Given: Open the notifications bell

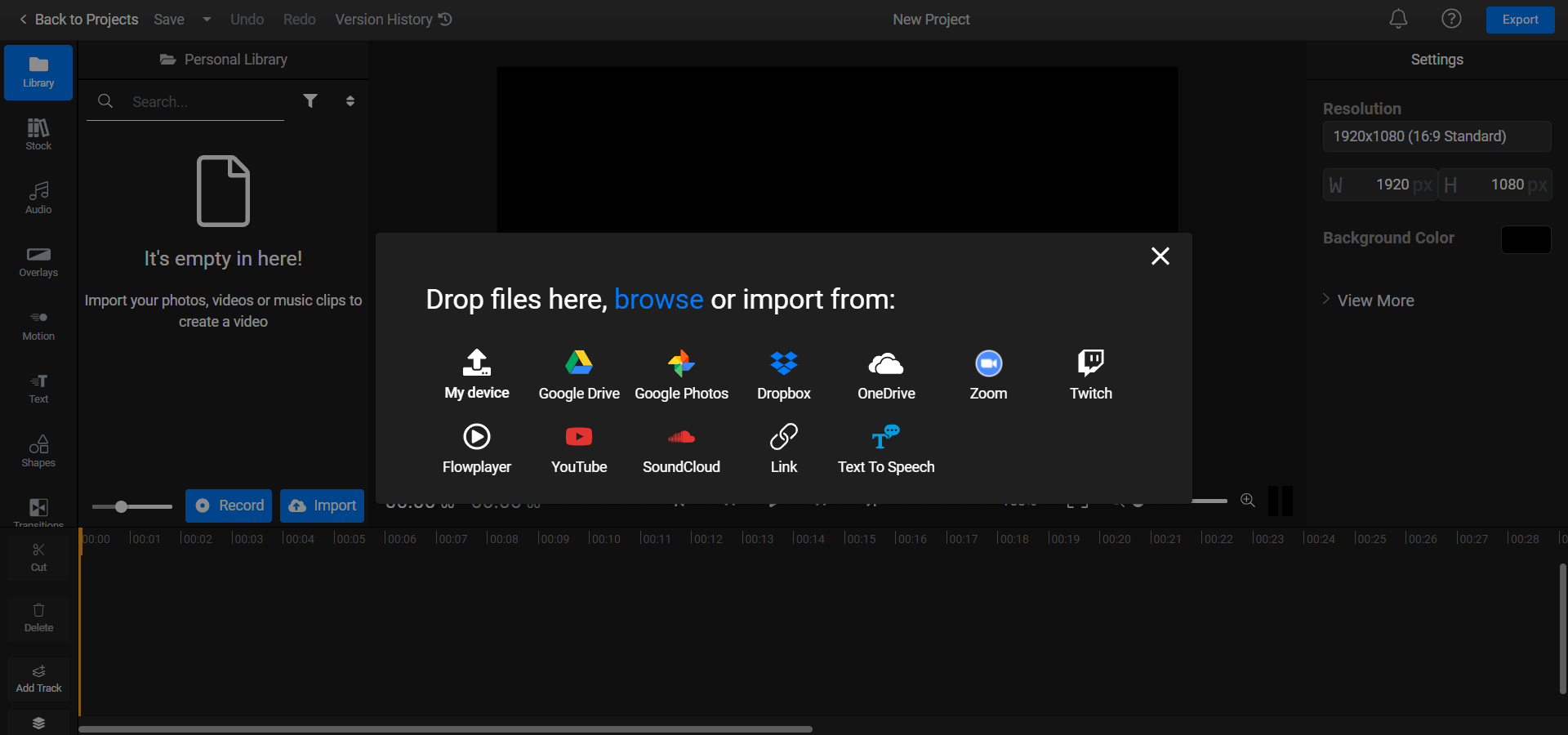Looking at the screenshot, I should click(x=1398, y=19).
